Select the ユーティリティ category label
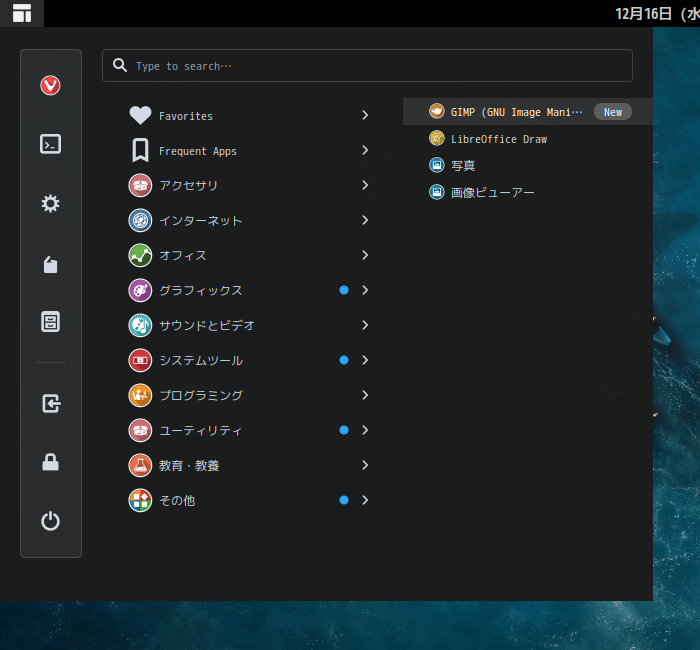700x650 pixels. [201, 430]
